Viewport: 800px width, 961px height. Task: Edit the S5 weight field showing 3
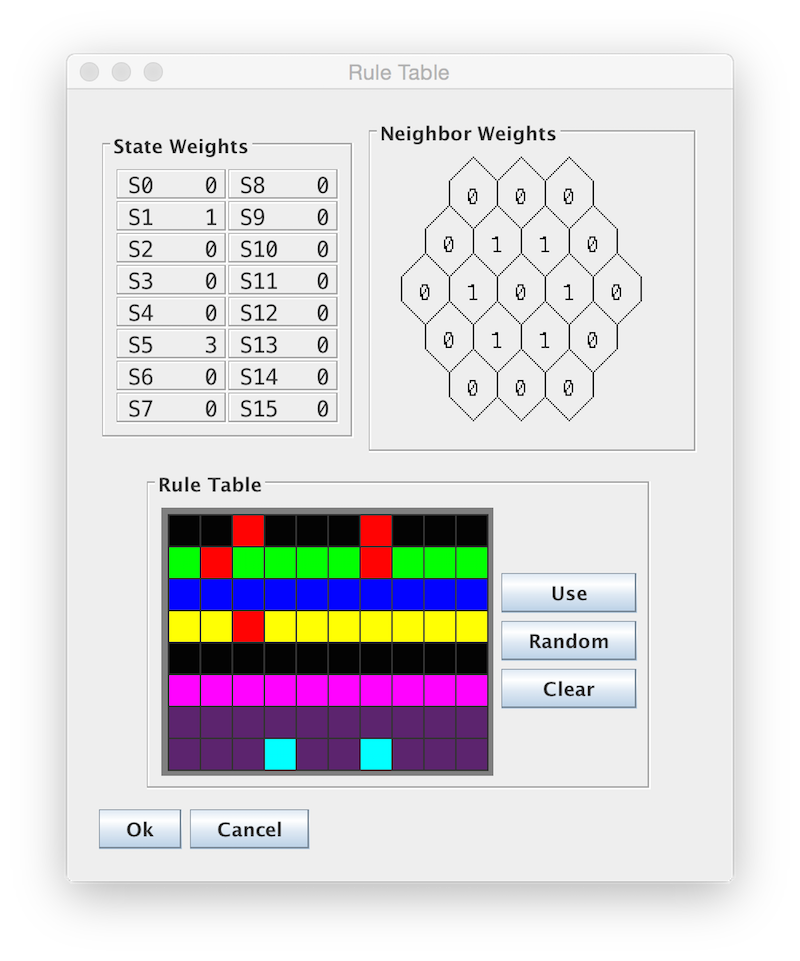[171, 344]
